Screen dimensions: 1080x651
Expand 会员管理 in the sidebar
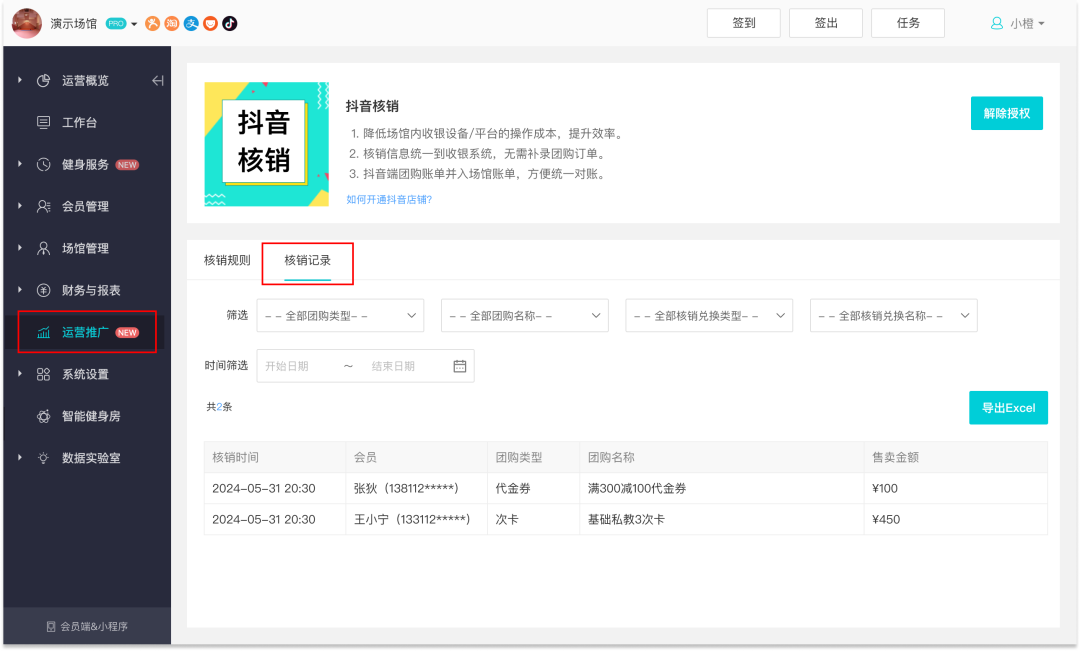(85, 207)
